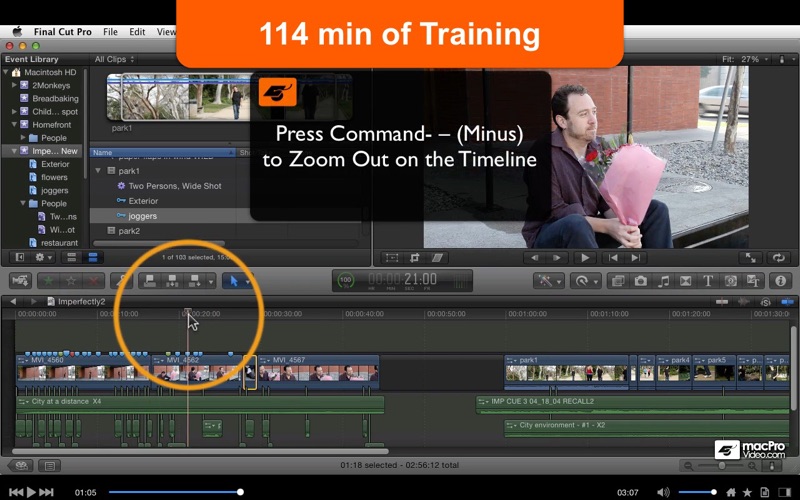Collapse the Homefront event
Image resolution: width=800 pixels, height=500 pixels.
coord(14,124)
